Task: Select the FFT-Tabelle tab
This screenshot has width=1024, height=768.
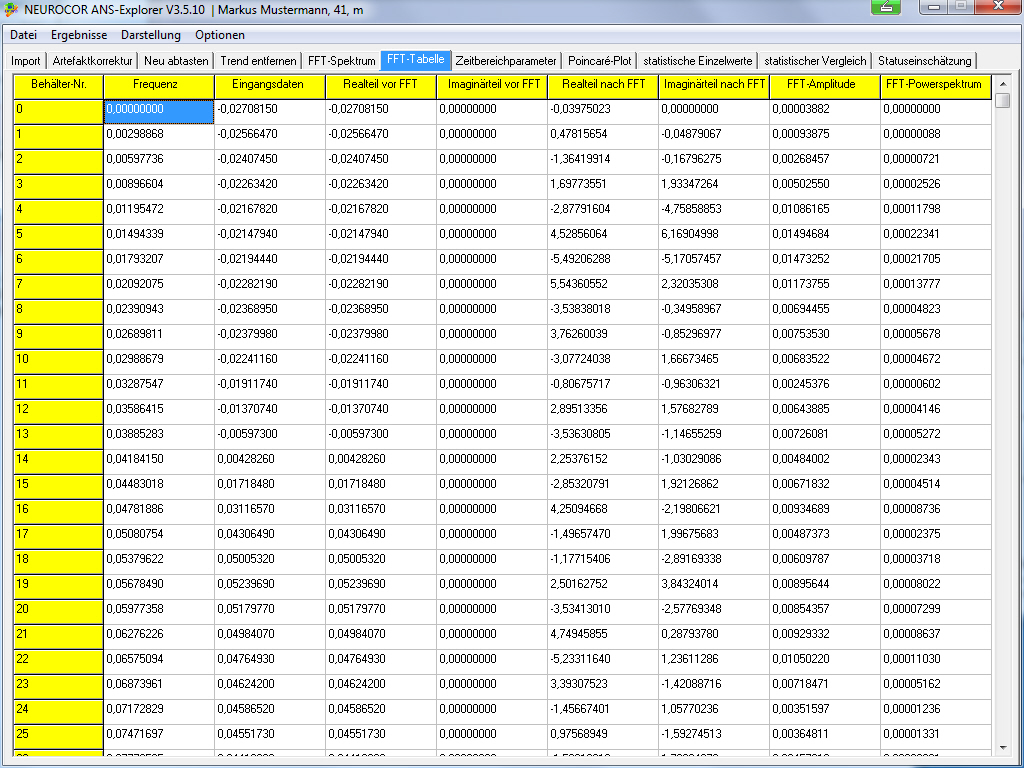Action: point(415,59)
